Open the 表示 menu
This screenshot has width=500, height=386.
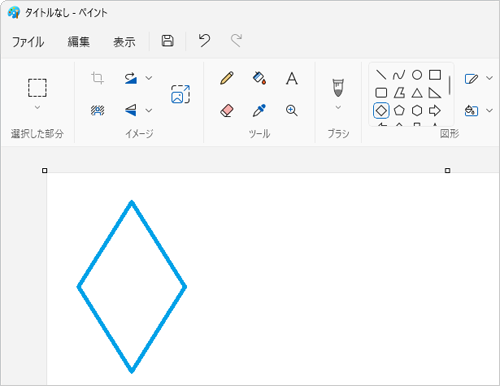pyautogui.click(x=124, y=42)
